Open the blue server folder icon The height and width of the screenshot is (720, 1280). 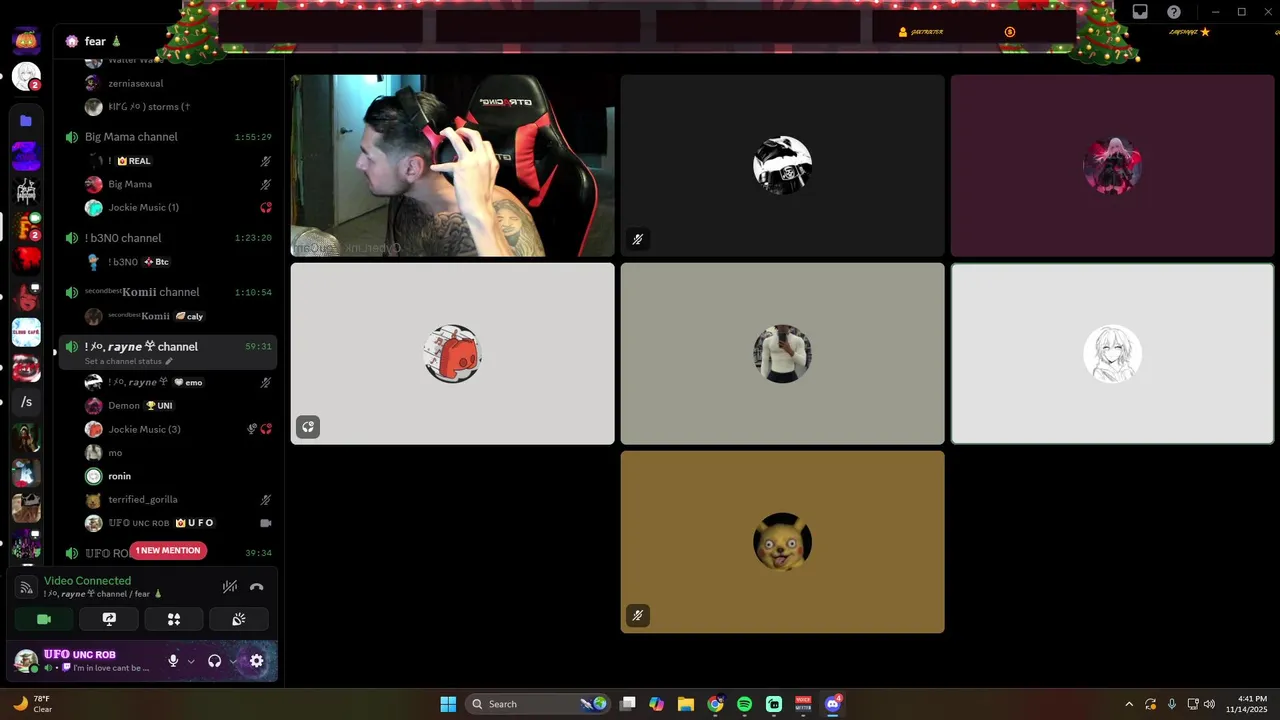pos(26,120)
